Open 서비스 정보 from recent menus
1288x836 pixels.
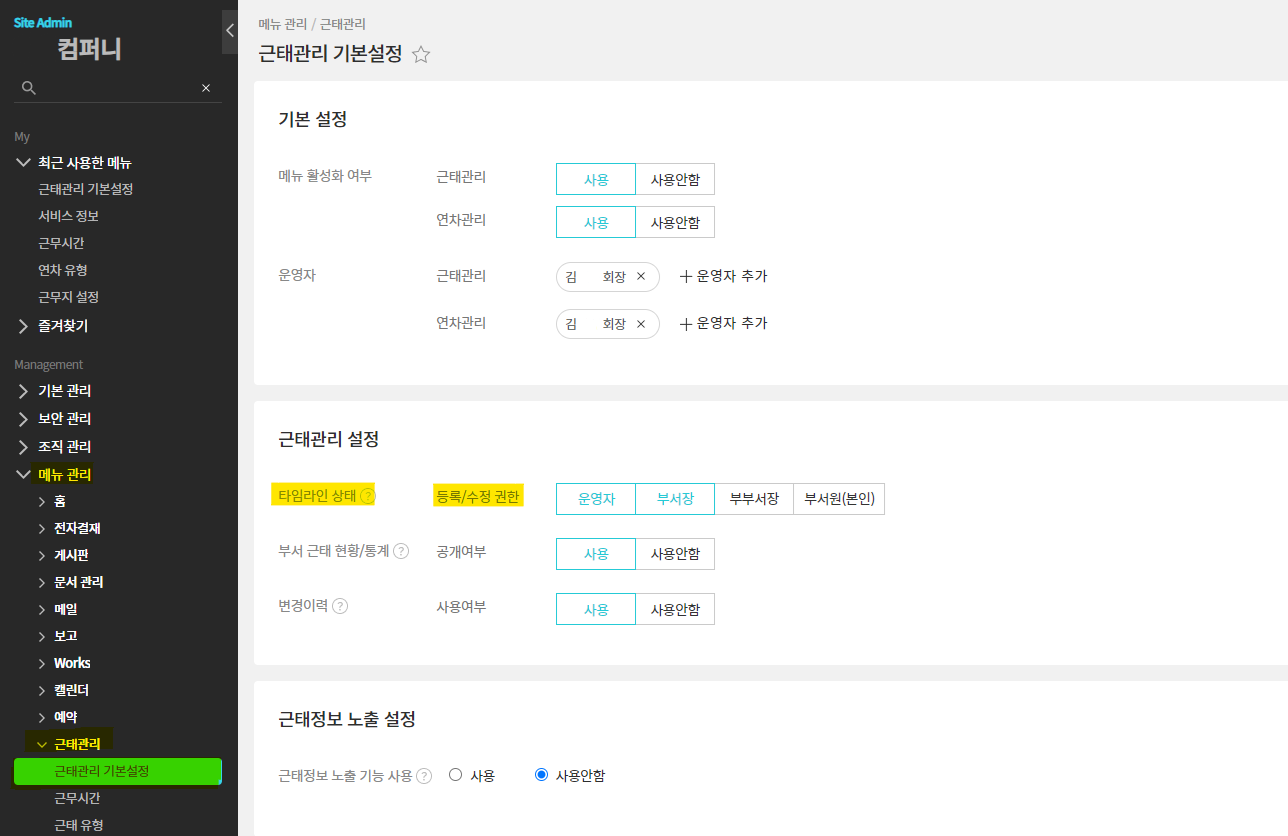(x=68, y=216)
